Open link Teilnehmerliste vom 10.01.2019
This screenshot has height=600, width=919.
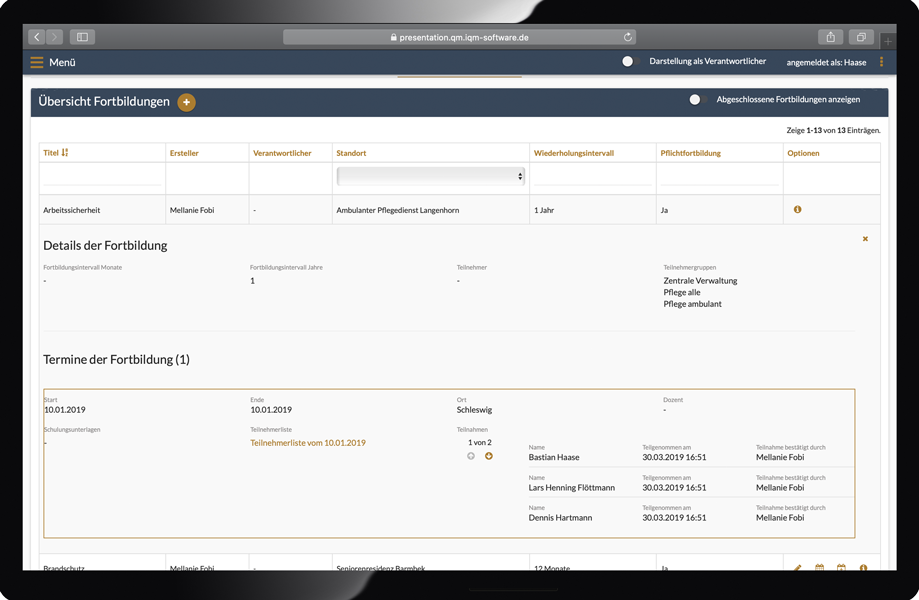click(308, 443)
